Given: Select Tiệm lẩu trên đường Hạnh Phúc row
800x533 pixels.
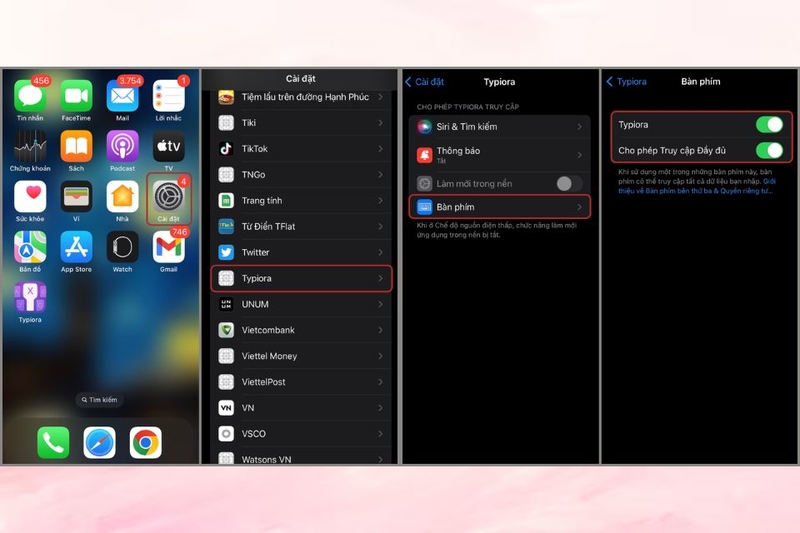Looking at the screenshot, I should [302, 97].
